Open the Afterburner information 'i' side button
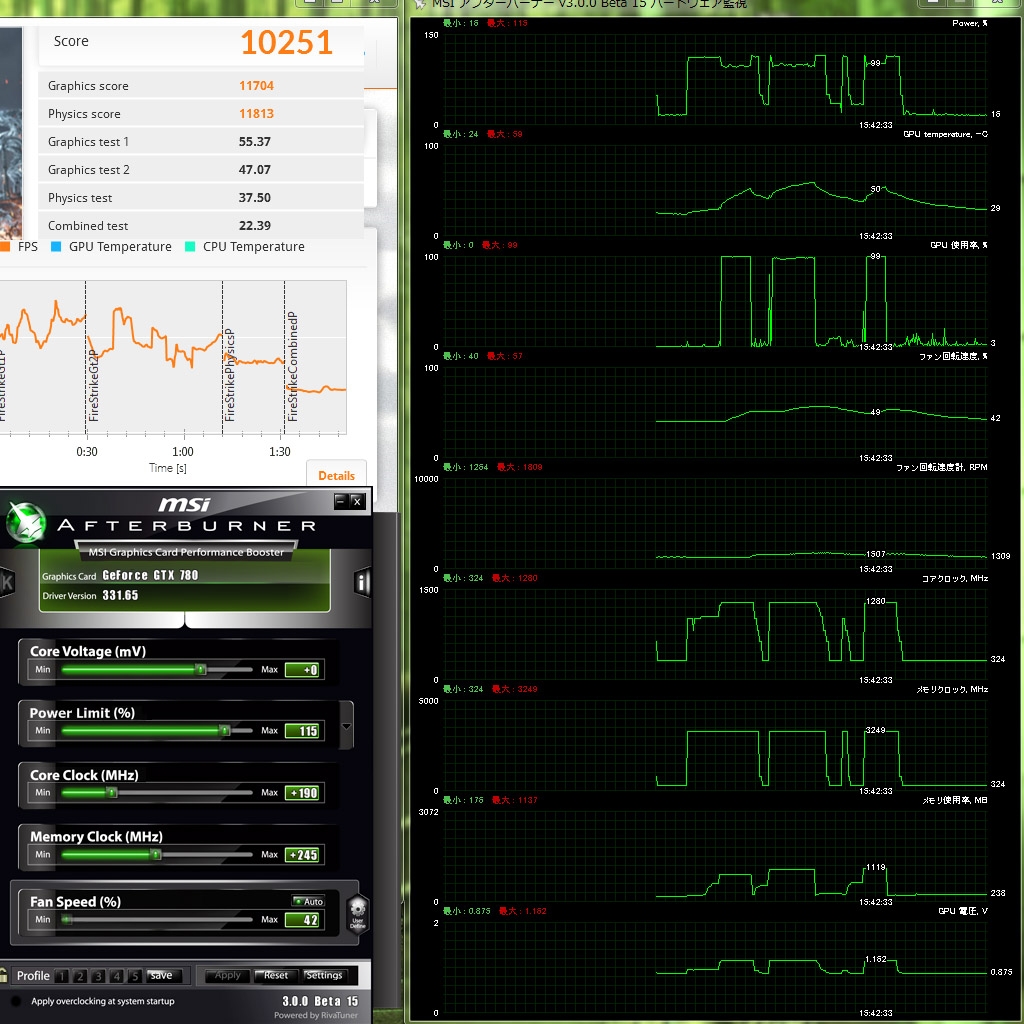The image size is (1024, 1024). [362, 581]
